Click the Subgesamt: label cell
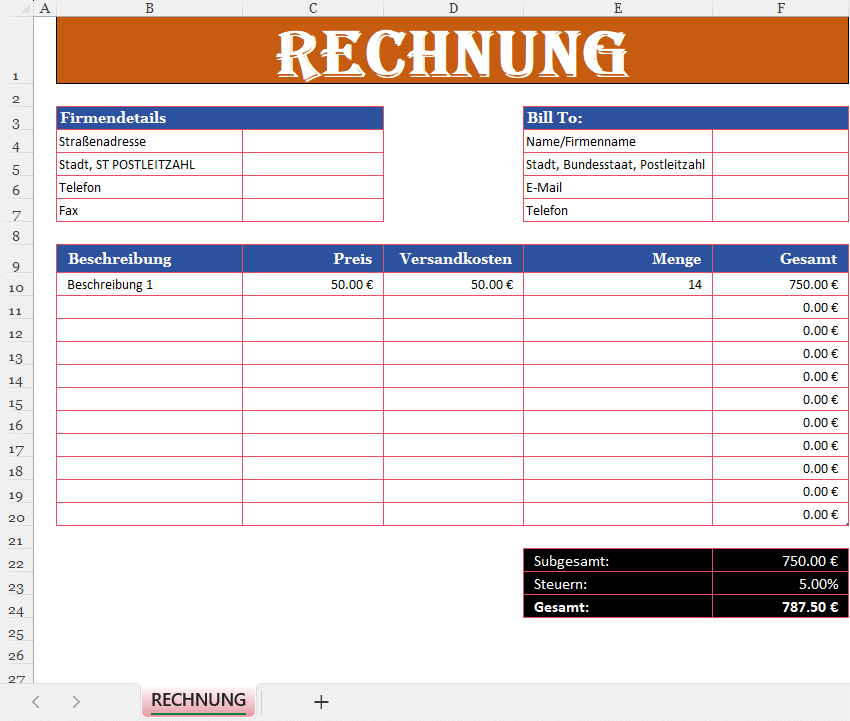 pyautogui.click(x=617, y=560)
